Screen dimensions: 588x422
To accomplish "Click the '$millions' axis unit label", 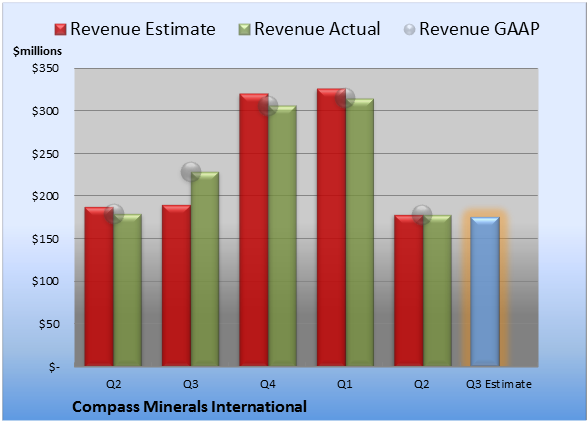I will pyautogui.click(x=37, y=51).
